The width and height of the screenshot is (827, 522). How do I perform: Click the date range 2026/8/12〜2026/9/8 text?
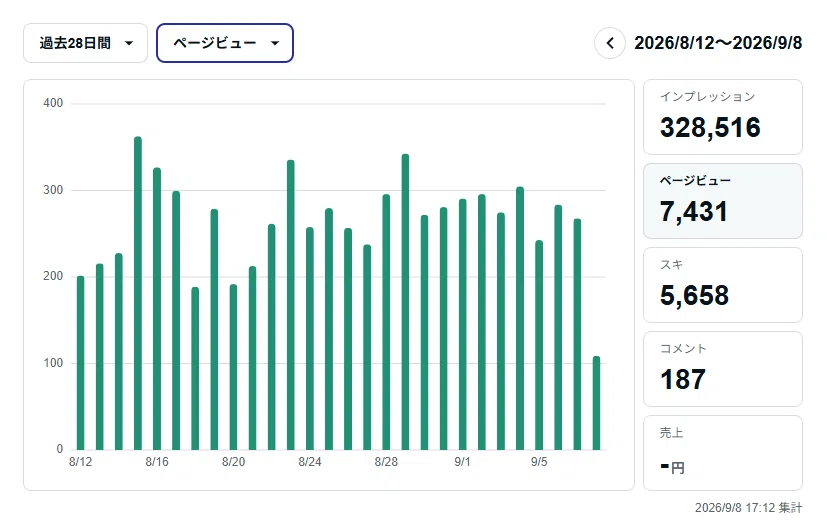point(718,43)
